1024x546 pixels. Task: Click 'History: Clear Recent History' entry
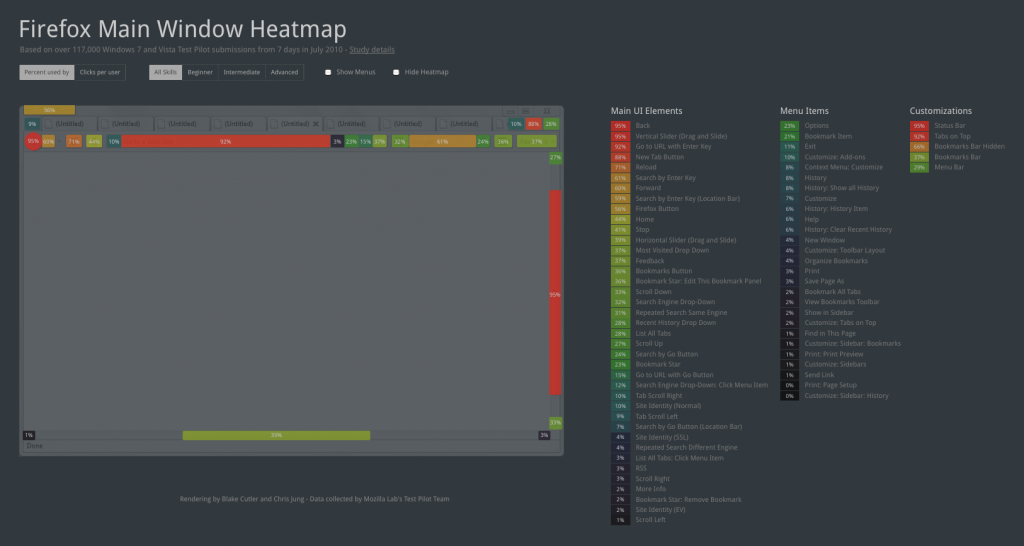click(848, 229)
